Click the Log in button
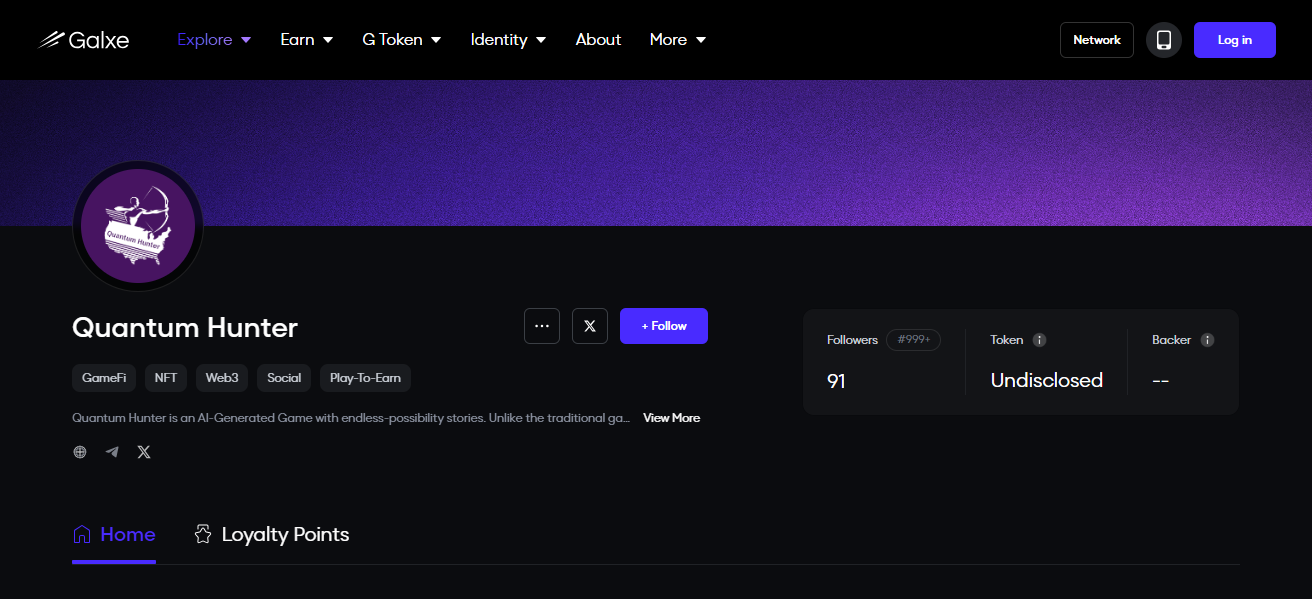The height and width of the screenshot is (599, 1312). 1235,40
